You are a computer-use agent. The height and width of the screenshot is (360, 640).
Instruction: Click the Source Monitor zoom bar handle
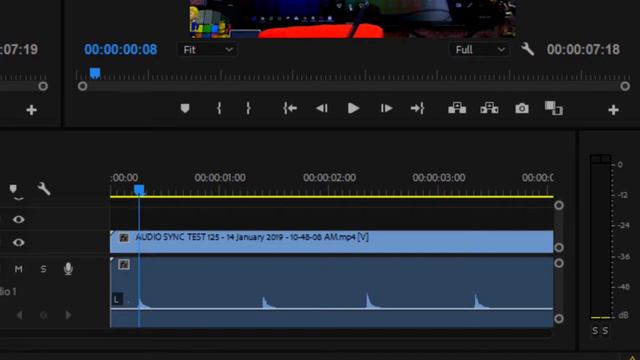[x=43, y=86]
